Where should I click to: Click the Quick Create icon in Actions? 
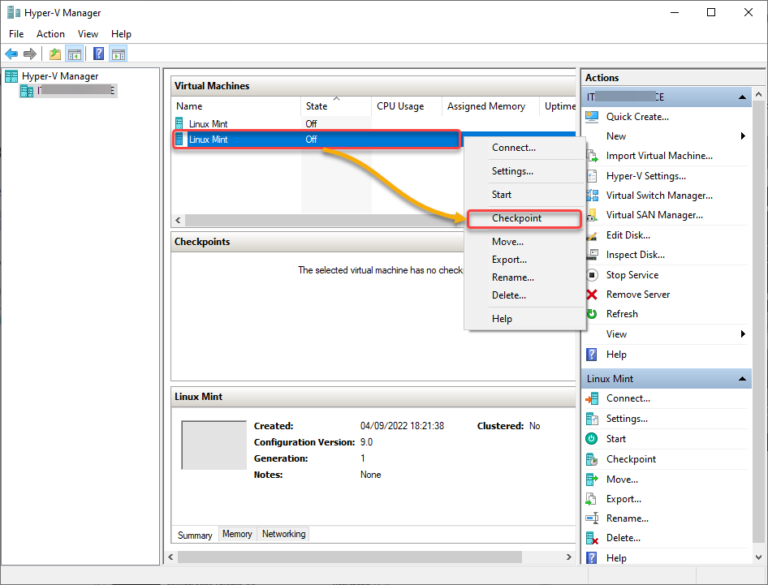point(592,117)
